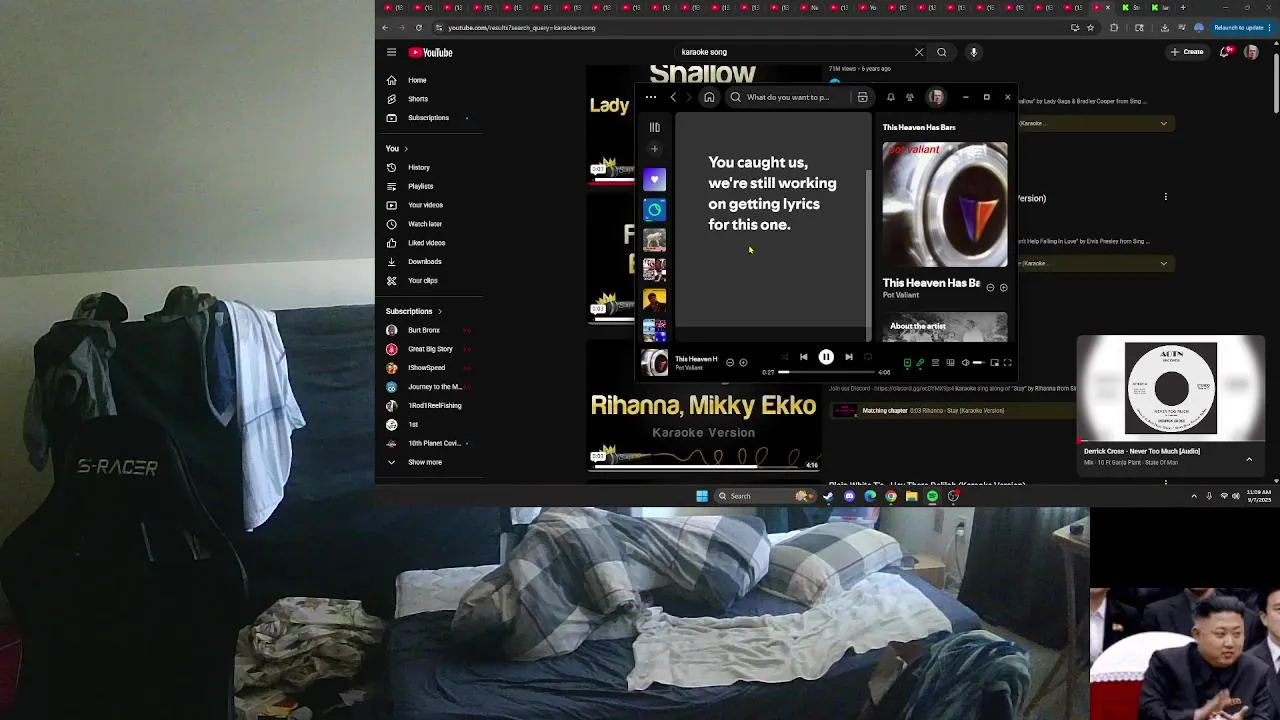Submit YouTube search with magnifier button
This screenshot has width=1280, height=720.
941,52
